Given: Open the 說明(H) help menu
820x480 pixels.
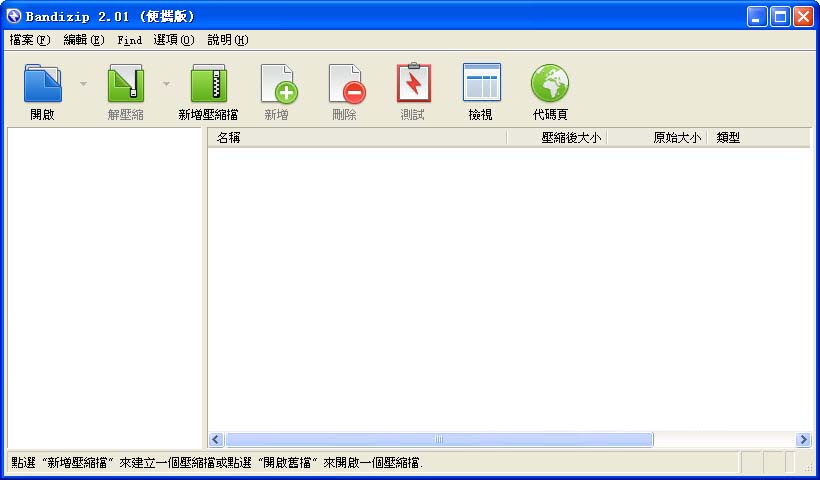Looking at the screenshot, I should pos(228,40).
